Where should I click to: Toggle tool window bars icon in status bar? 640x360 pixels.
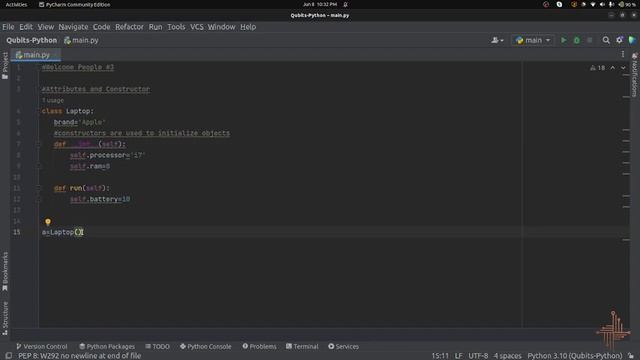coord(9,356)
